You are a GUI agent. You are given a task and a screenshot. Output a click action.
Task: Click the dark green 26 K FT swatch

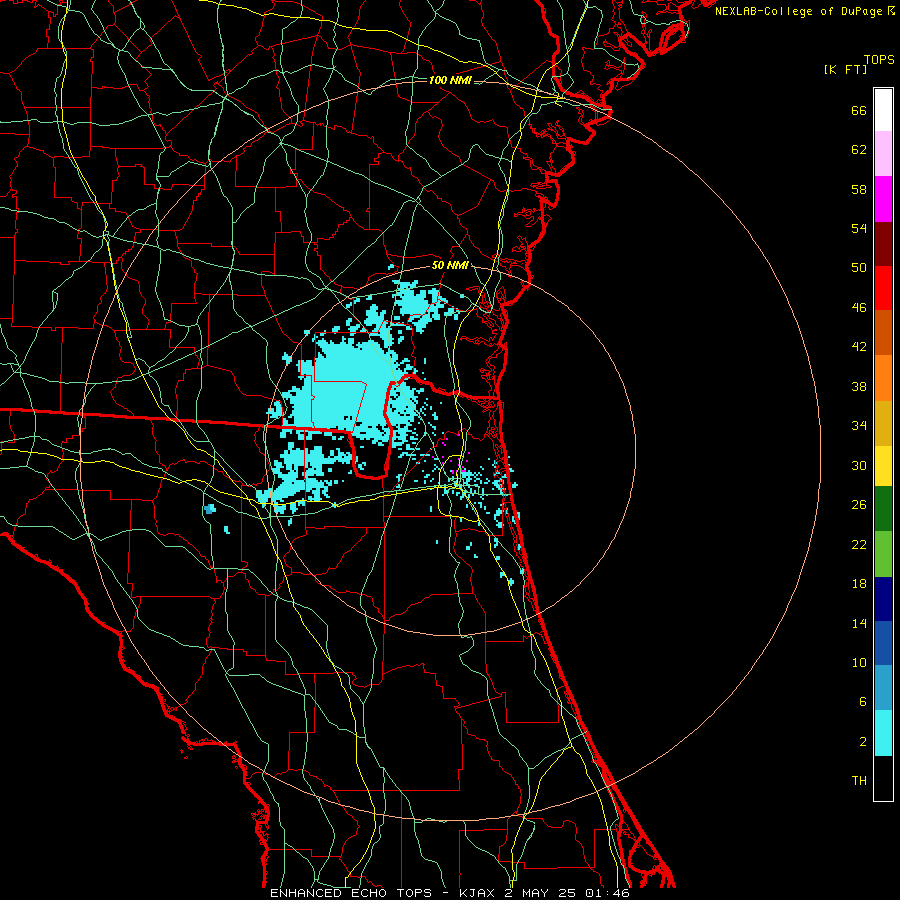pos(883,509)
